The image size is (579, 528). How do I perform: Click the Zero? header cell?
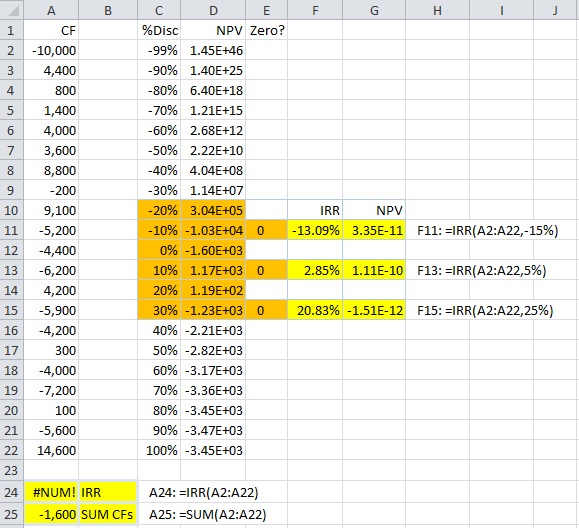267,30
